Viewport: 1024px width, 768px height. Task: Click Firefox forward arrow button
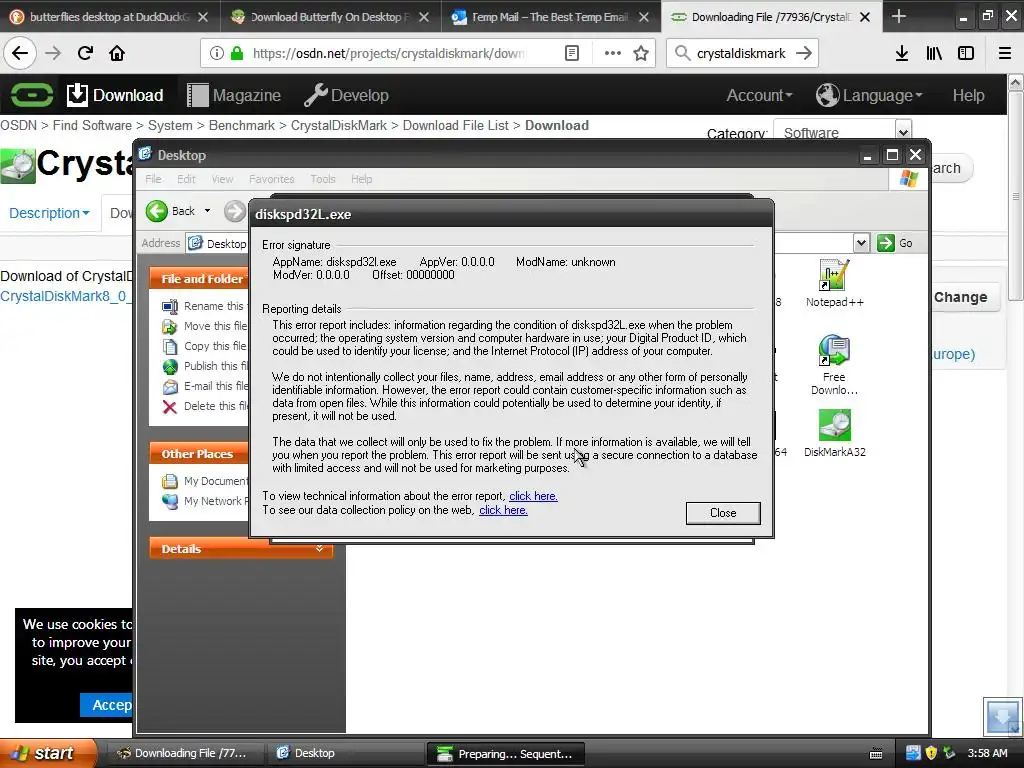(x=53, y=53)
